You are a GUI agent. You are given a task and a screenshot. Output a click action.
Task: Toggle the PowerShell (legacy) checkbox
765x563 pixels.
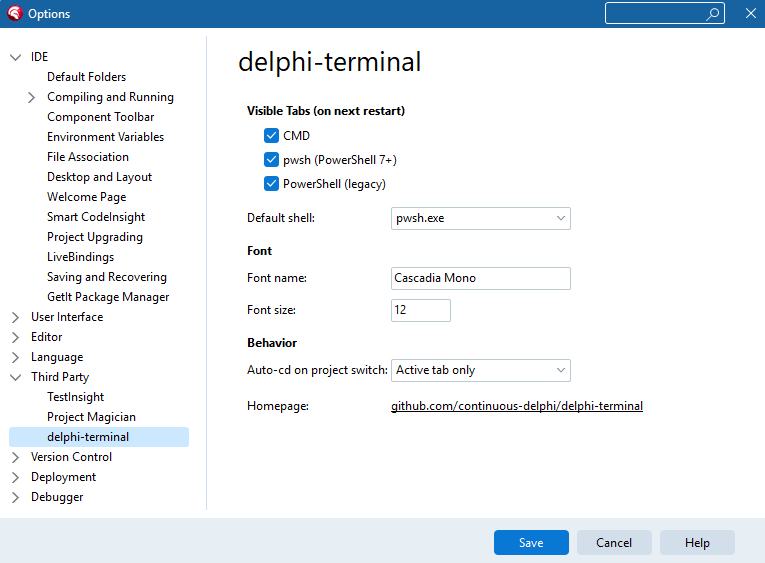(271, 184)
